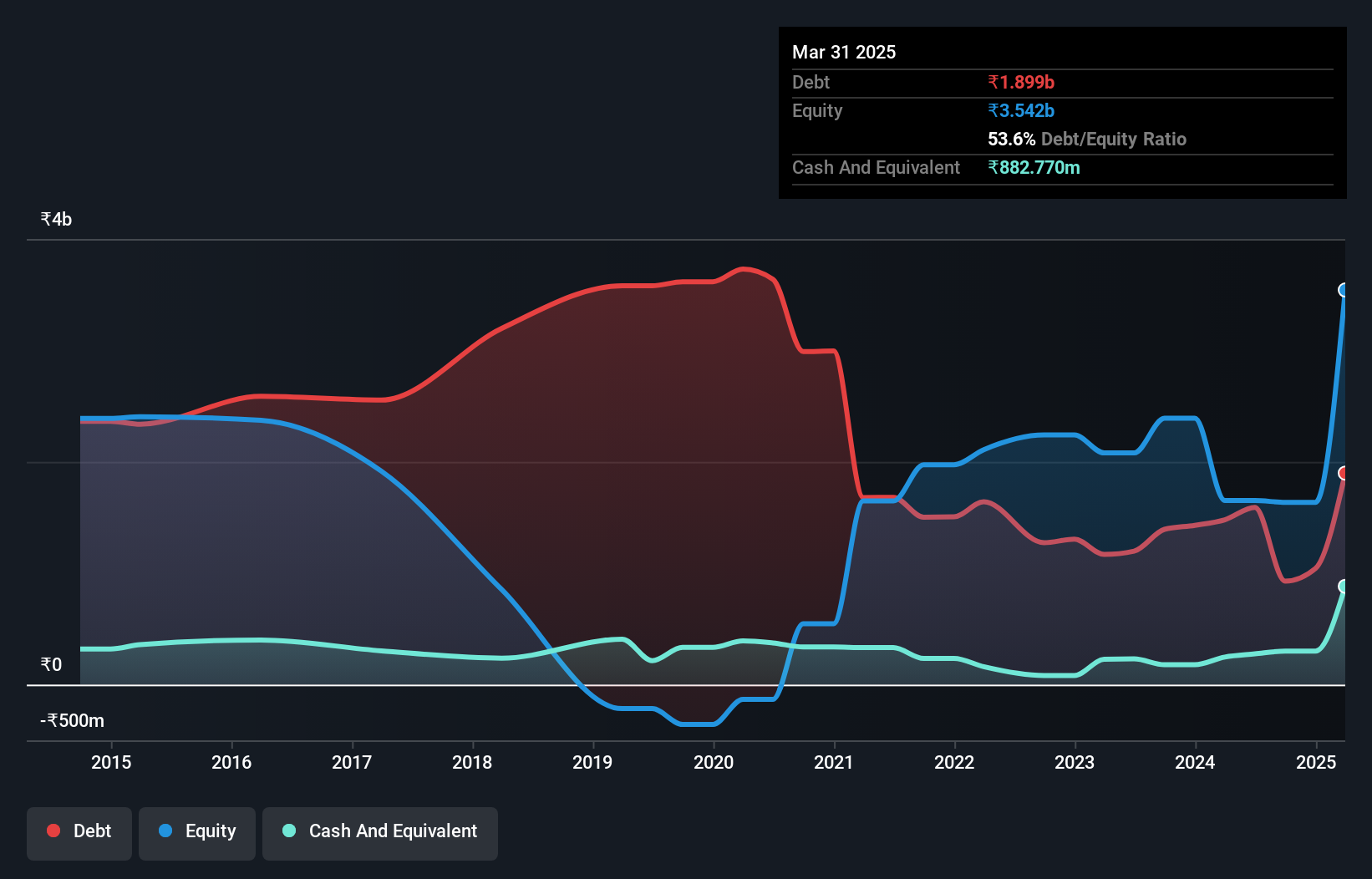The height and width of the screenshot is (879, 1372).
Task: Select the Debt endpoint marker at 2025
Action: point(1344,473)
